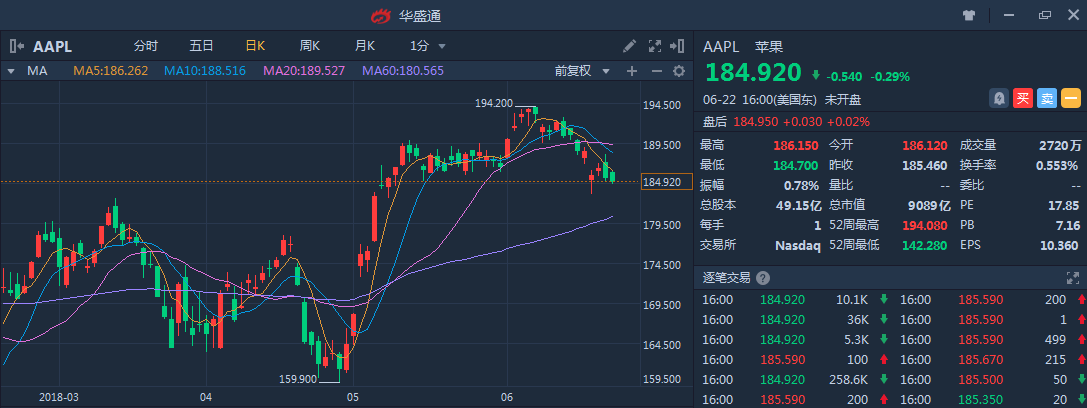This screenshot has width=1087, height=408.
Task: Switch to the 分时 chart tab
Action: point(146,46)
